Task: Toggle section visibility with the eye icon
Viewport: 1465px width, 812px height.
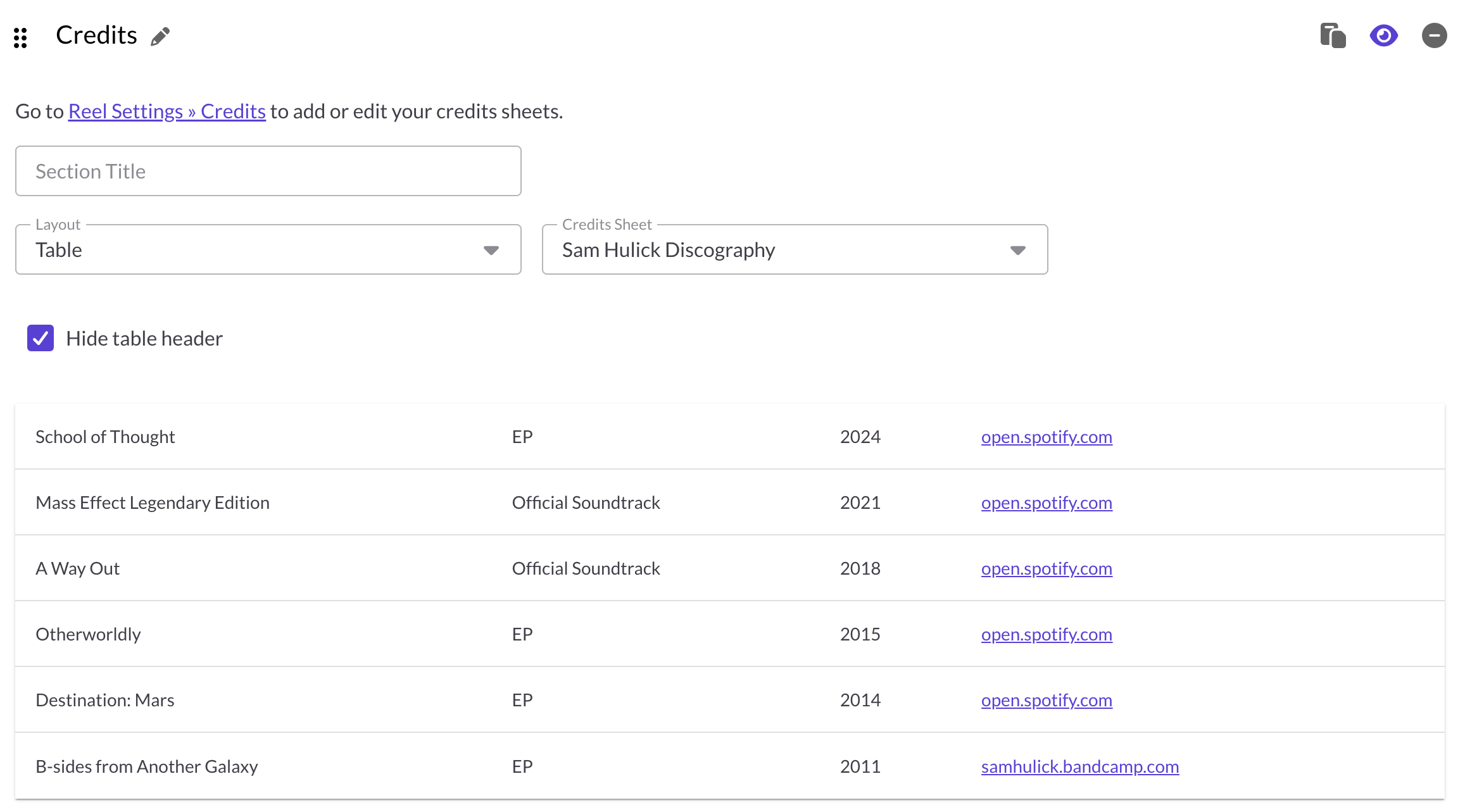Action: pos(1383,35)
